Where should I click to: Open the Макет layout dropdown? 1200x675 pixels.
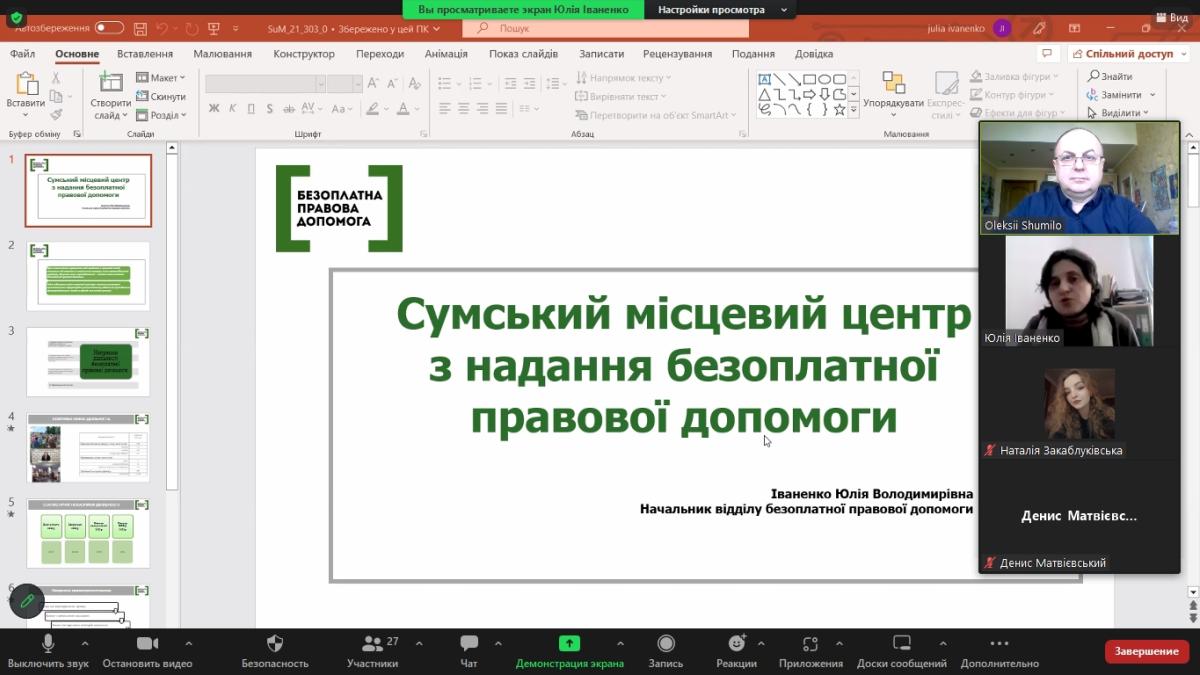[161, 78]
